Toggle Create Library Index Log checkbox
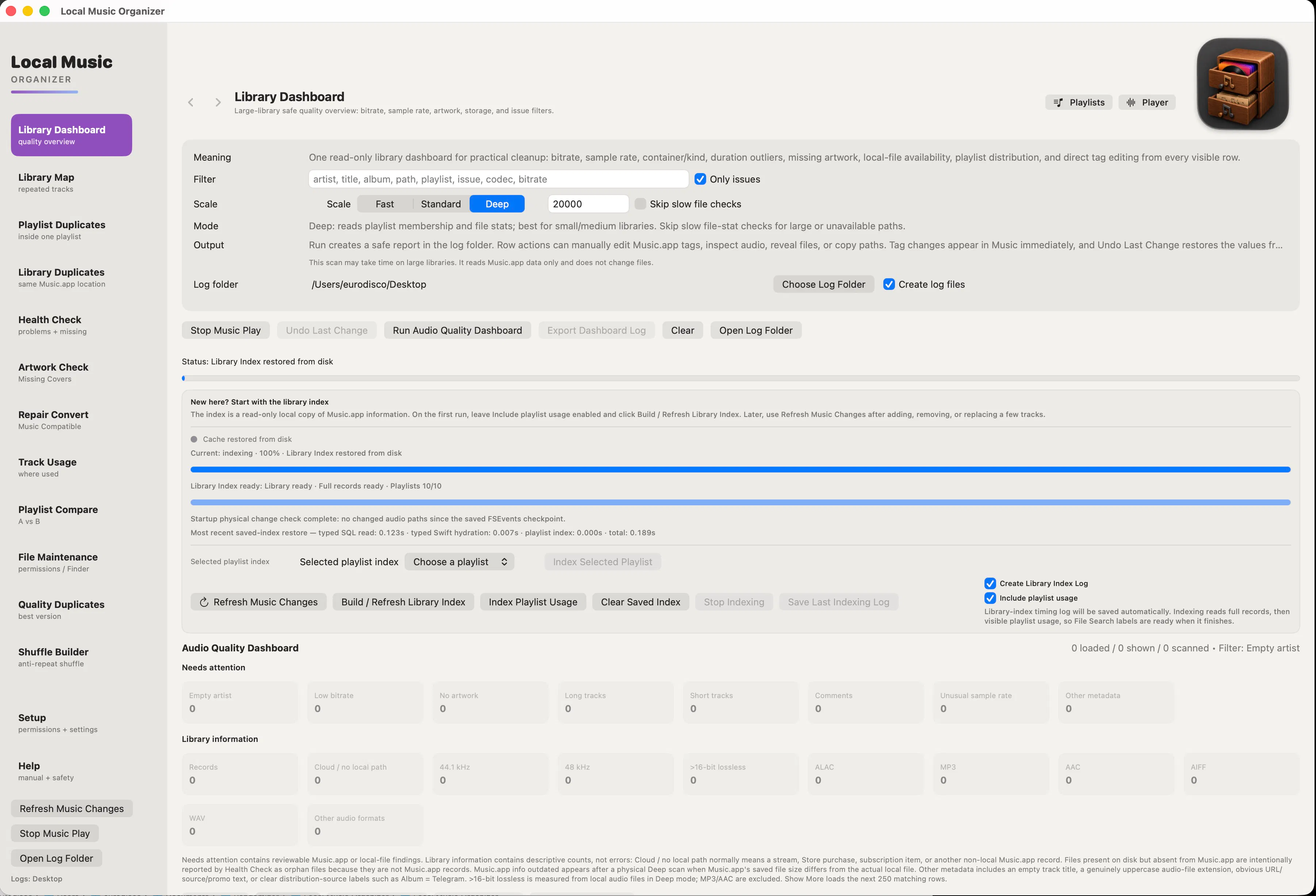This screenshot has width=1316, height=896. [x=990, y=583]
